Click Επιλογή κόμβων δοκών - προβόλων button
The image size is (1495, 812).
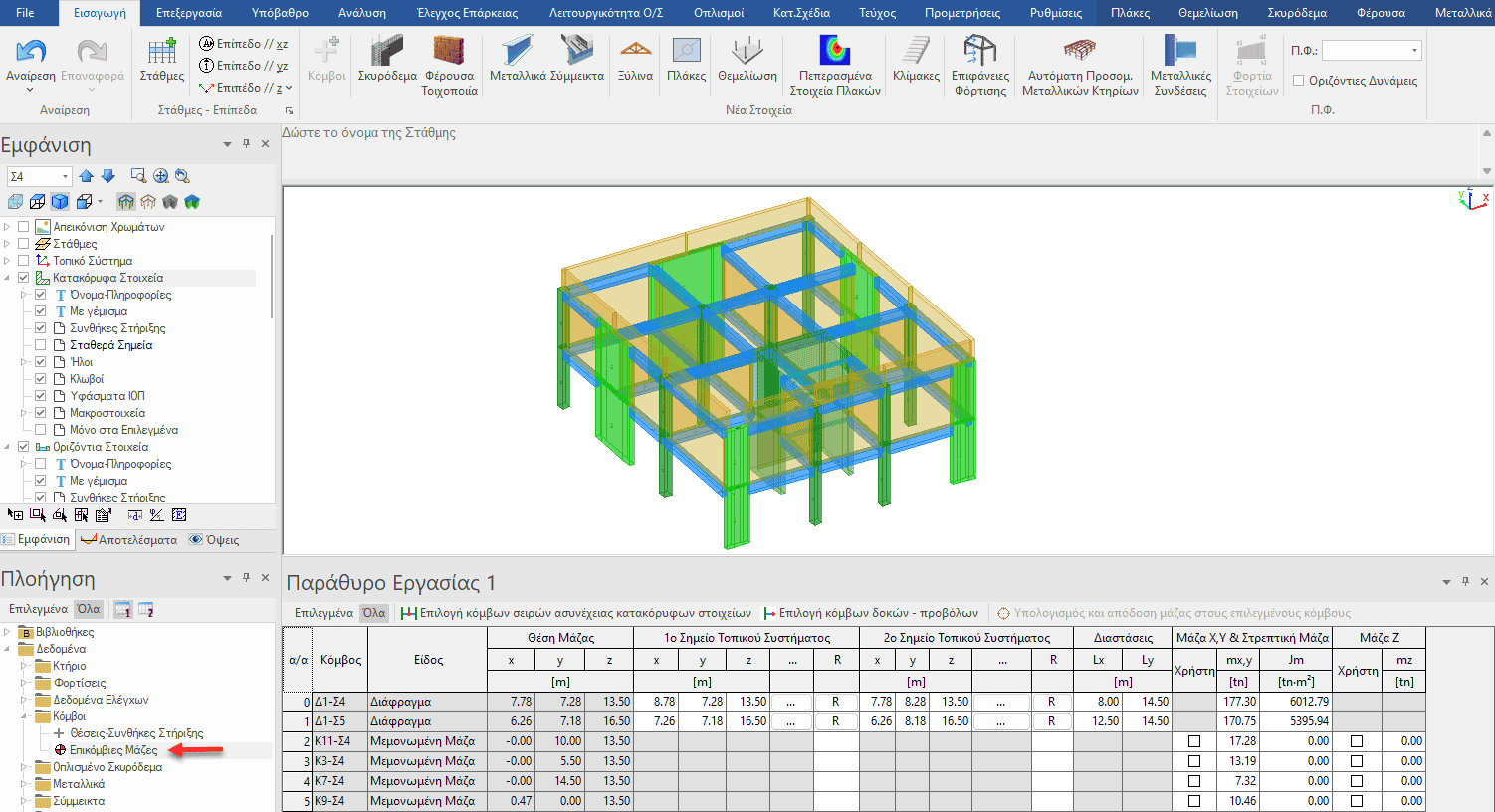point(871,613)
